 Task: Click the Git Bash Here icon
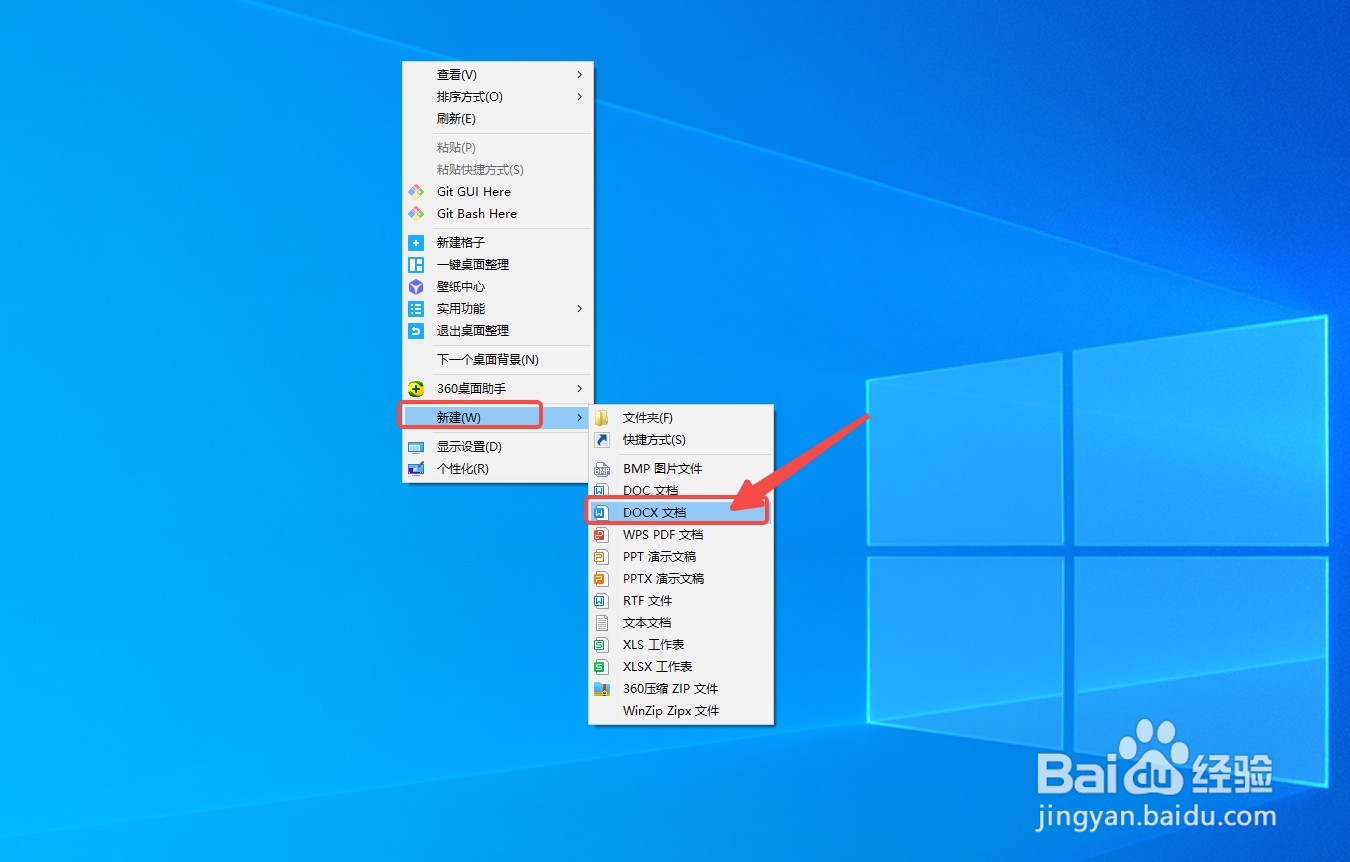coord(416,213)
